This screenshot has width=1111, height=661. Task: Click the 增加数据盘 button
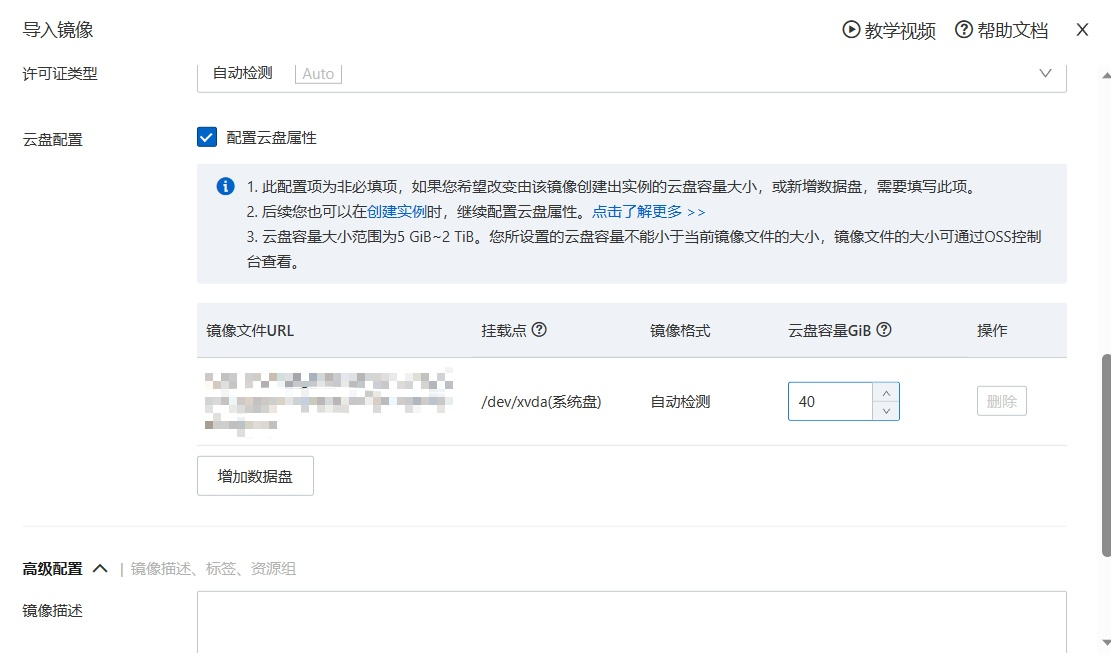pos(255,476)
